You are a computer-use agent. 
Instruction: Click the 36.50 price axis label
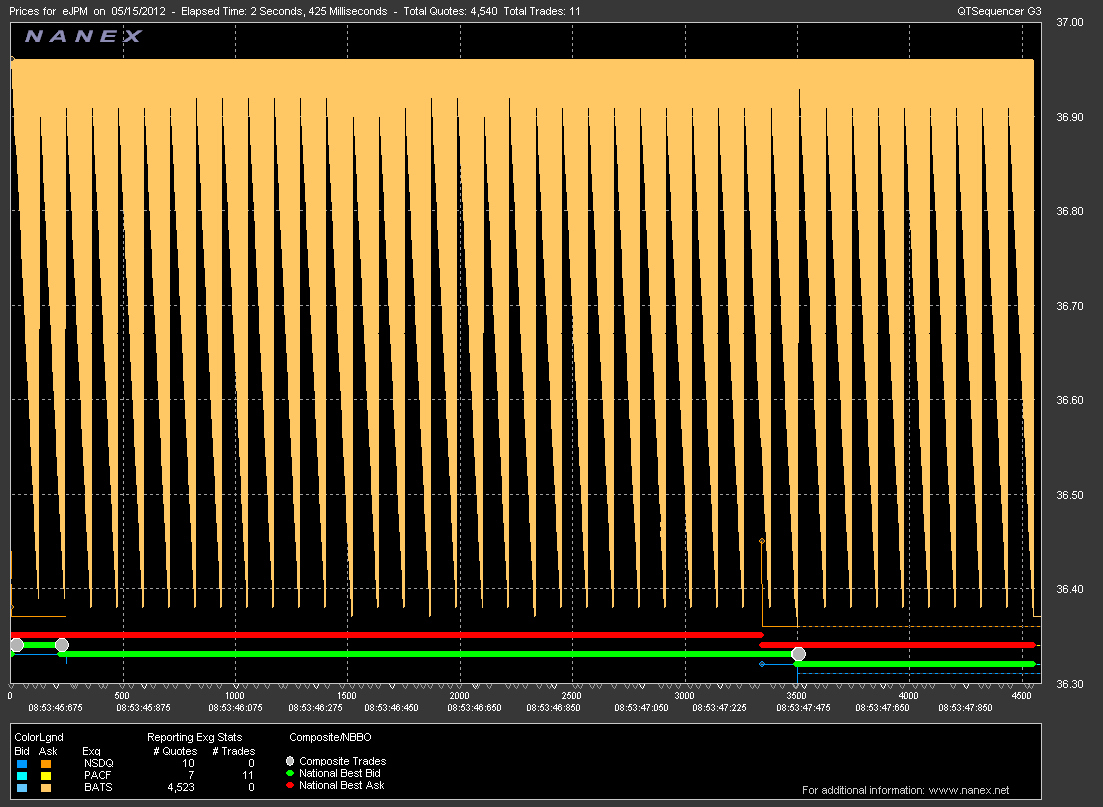point(1070,495)
